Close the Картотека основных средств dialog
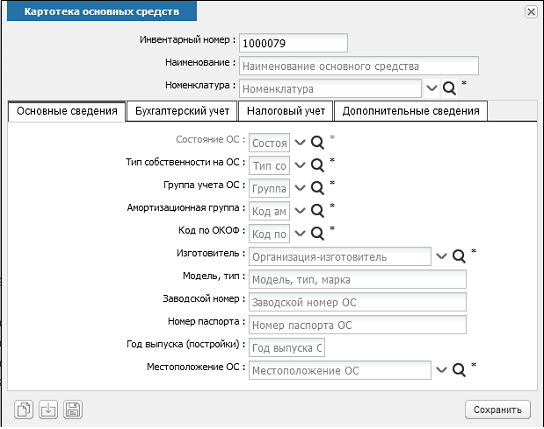This screenshot has height=429, width=544. pyautogui.click(x=531, y=12)
